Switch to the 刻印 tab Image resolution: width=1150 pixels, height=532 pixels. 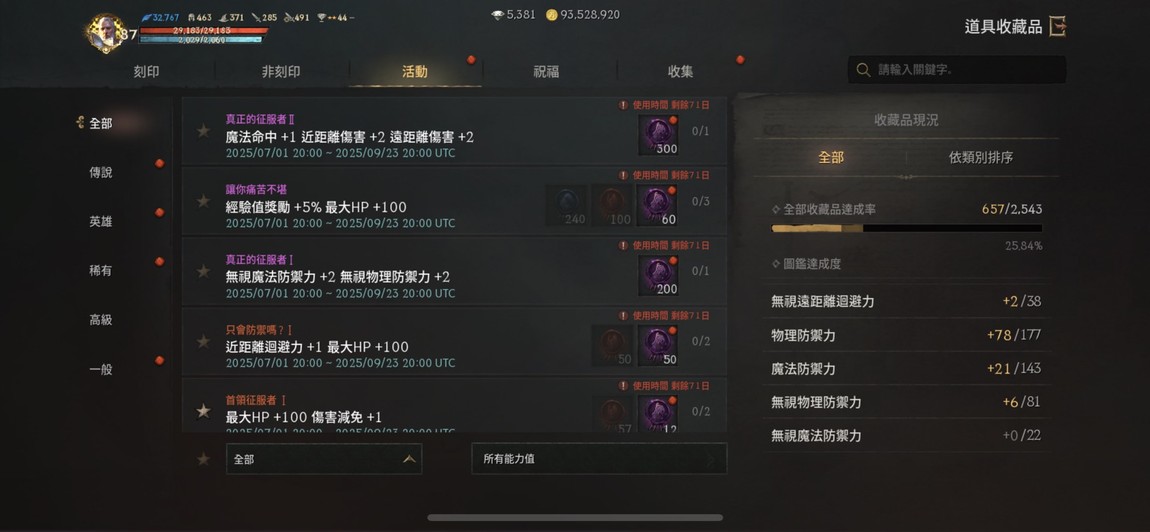point(147,72)
